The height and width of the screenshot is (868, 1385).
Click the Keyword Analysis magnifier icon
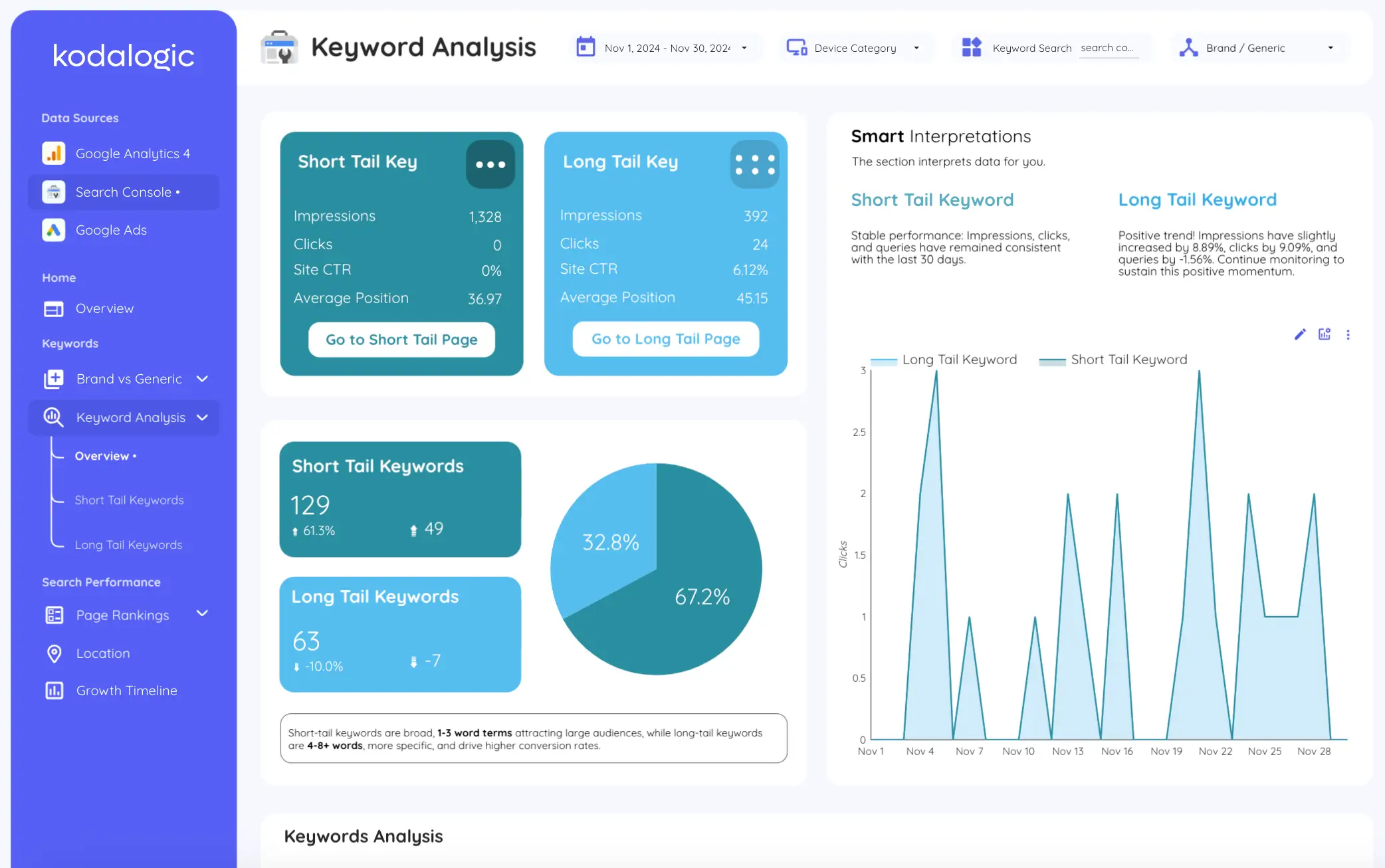point(54,417)
